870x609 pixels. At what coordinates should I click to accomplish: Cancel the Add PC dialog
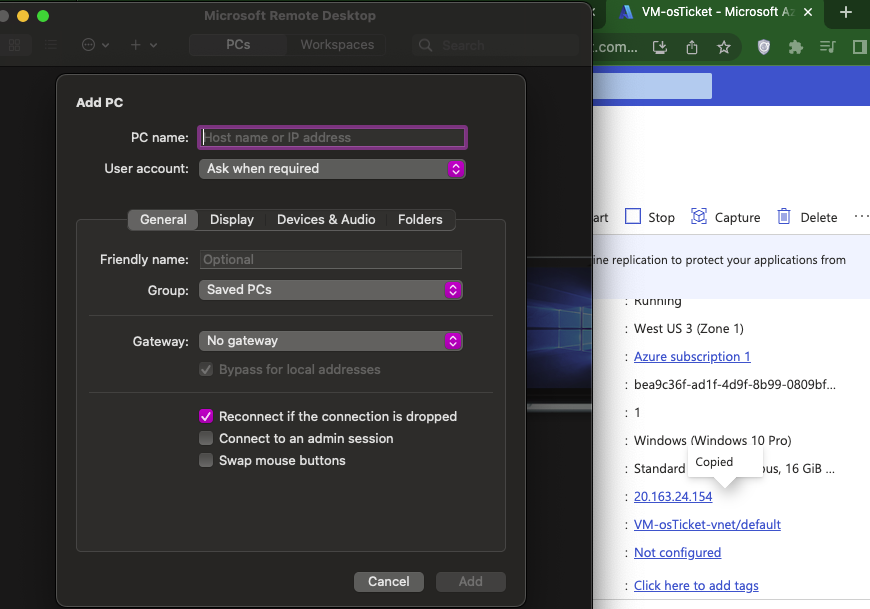coord(388,581)
